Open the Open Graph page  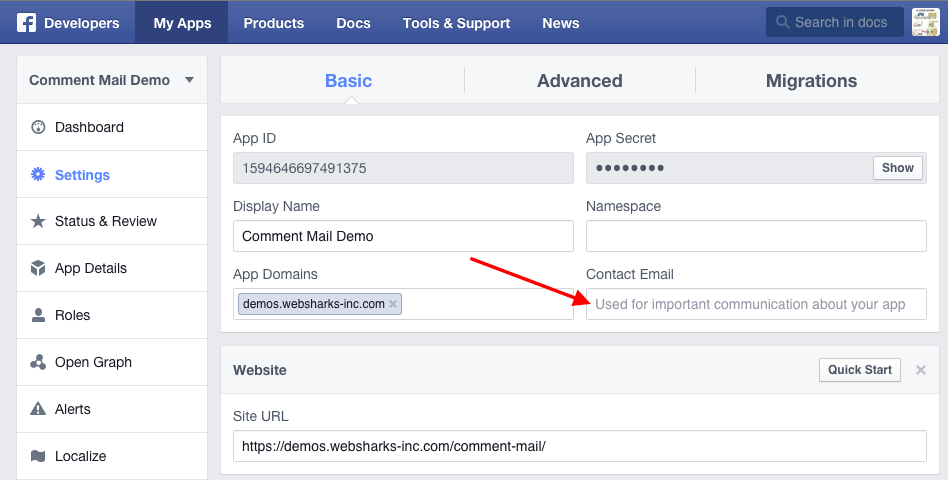click(x=93, y=362)
